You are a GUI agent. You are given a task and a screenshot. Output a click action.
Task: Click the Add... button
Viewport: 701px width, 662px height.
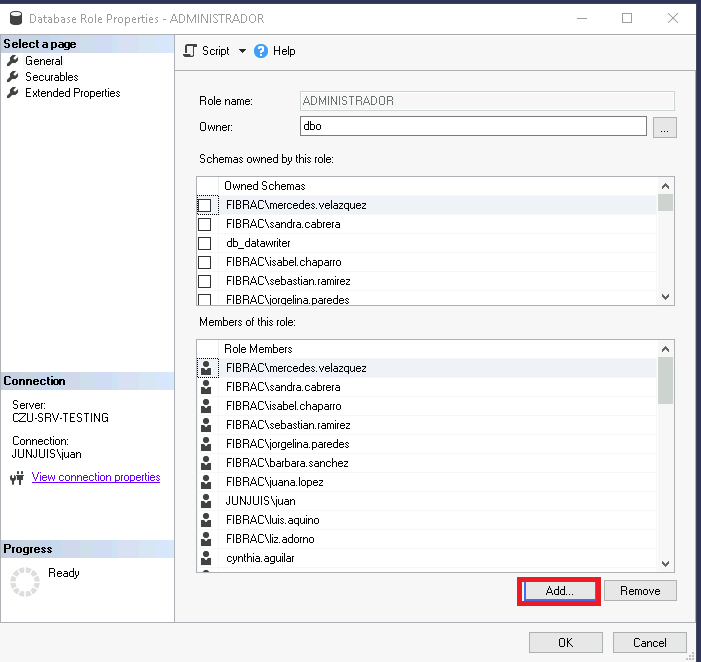559,591
